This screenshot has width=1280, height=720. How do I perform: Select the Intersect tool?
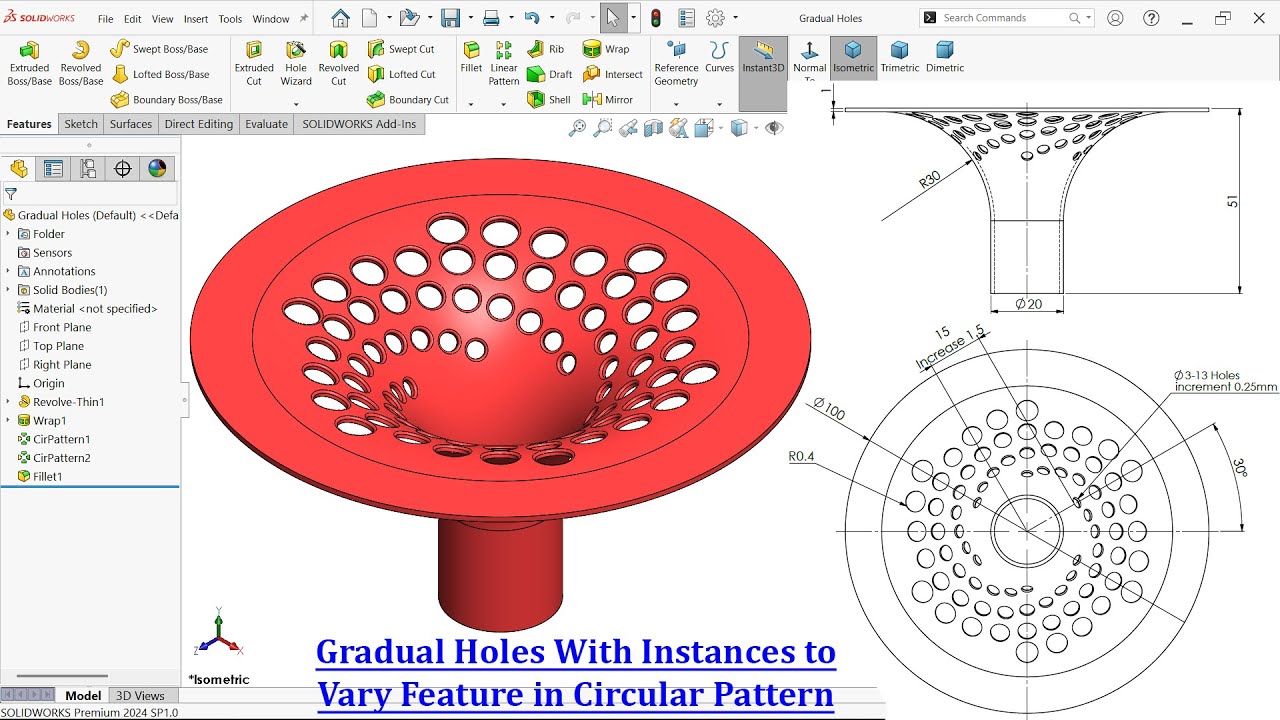coord(613,74)
